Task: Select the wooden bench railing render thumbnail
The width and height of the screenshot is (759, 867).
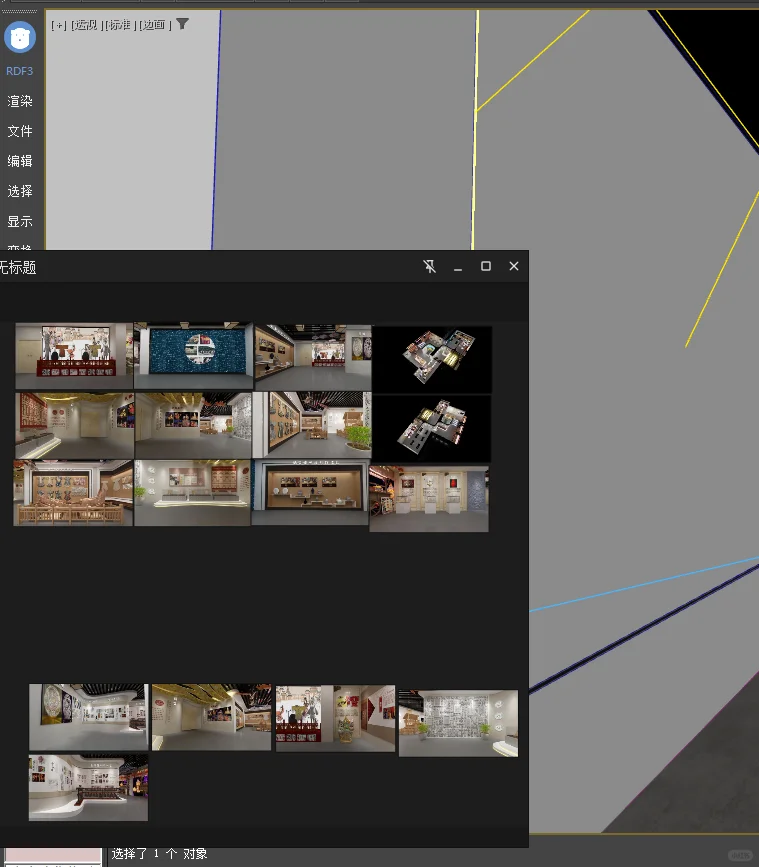Action: coord(73,493)
